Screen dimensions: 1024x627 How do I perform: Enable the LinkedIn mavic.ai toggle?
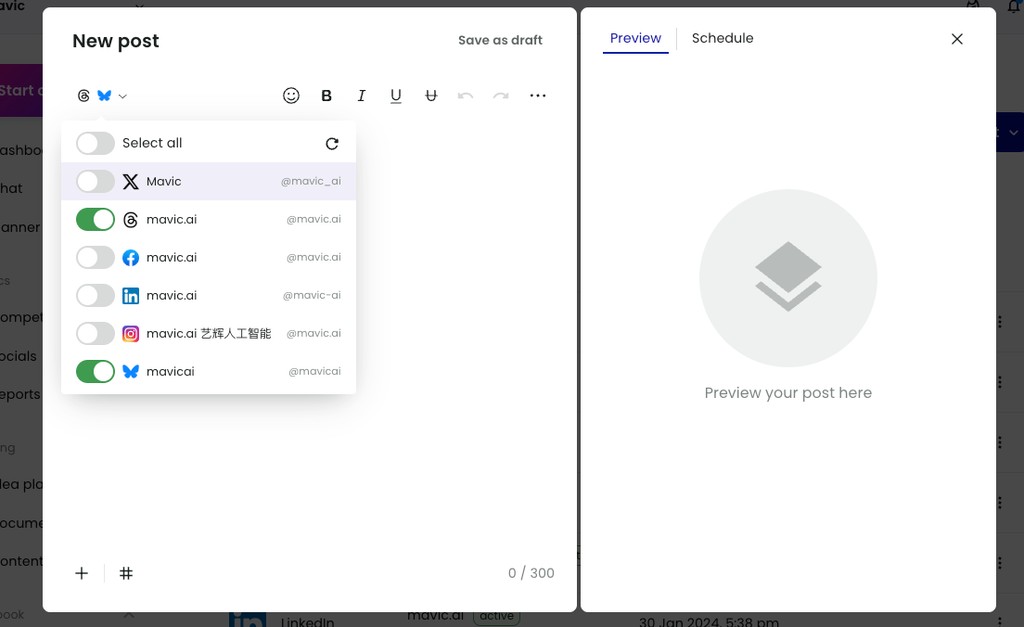pos(95,296)
